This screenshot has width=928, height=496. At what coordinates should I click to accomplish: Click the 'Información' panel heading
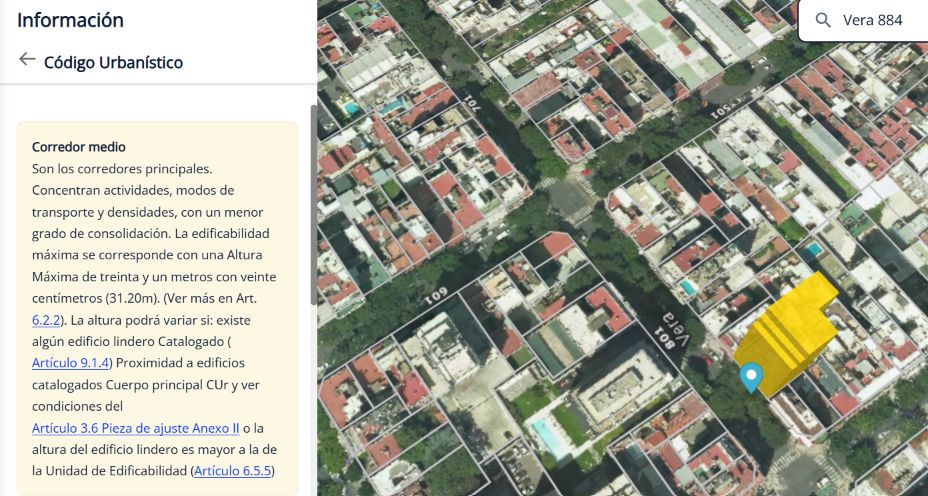pos(70,20)
